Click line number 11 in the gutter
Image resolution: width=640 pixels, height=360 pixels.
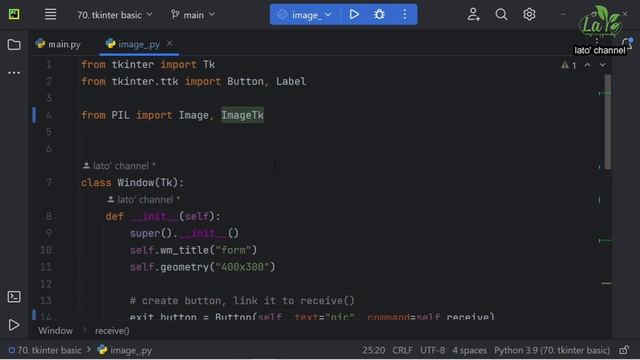pyautogui.click(x=46, y=267)
